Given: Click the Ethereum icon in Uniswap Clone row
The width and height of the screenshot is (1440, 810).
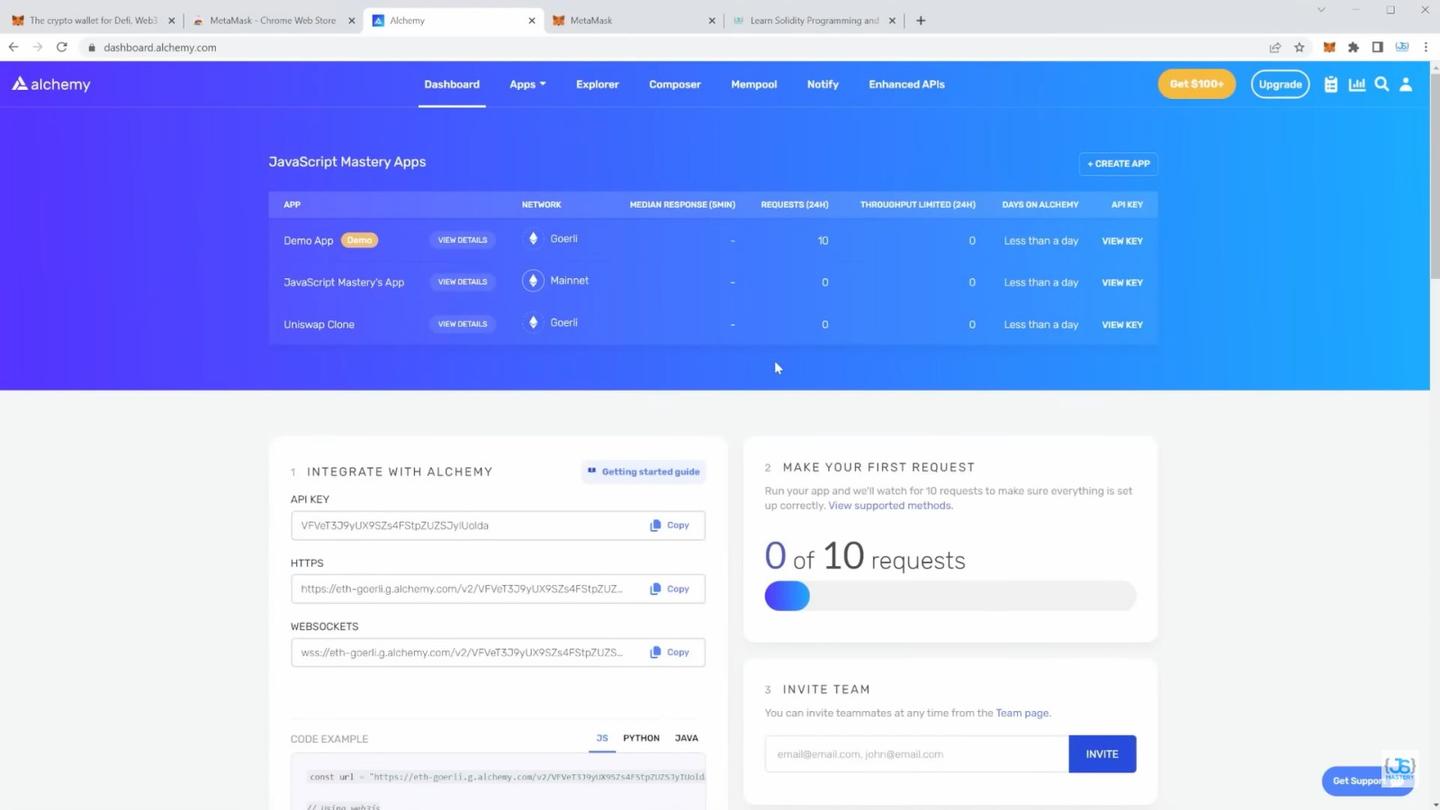Looking at the screenshot, I should pos(533,323).
